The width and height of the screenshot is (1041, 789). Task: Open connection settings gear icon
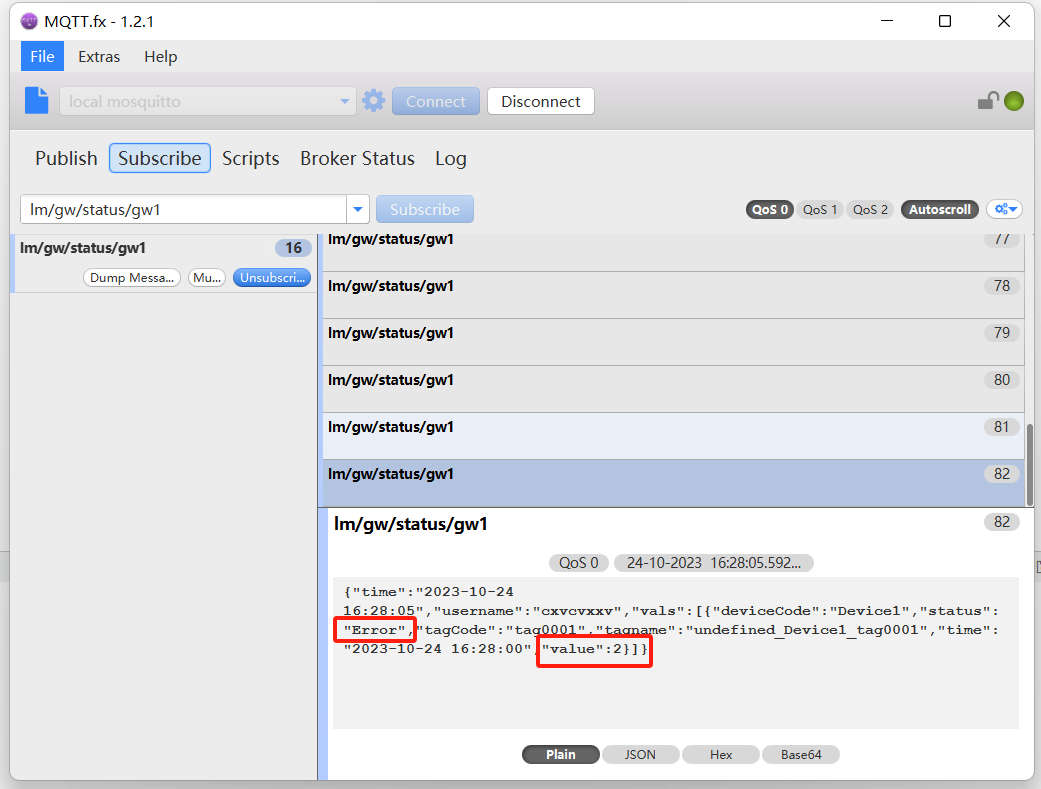click(x=374, y=101)
